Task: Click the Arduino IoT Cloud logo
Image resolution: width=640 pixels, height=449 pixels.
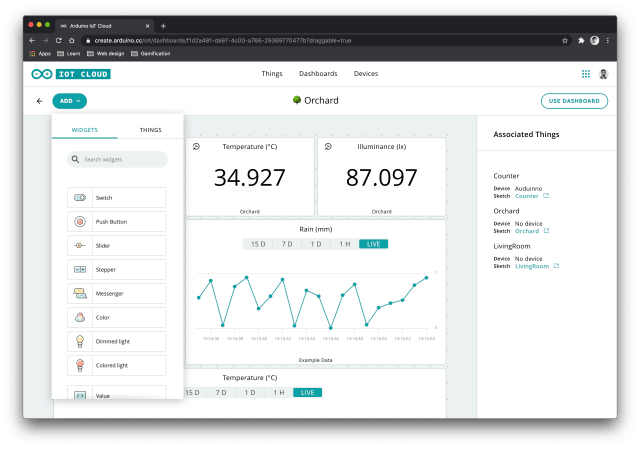Action: pyautogui.click(x=71, y=74)
